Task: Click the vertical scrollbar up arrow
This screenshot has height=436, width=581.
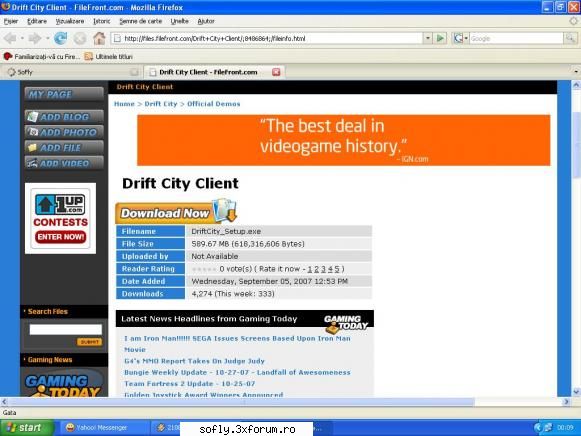Action: pyautogui.click(x=576, y=85)
